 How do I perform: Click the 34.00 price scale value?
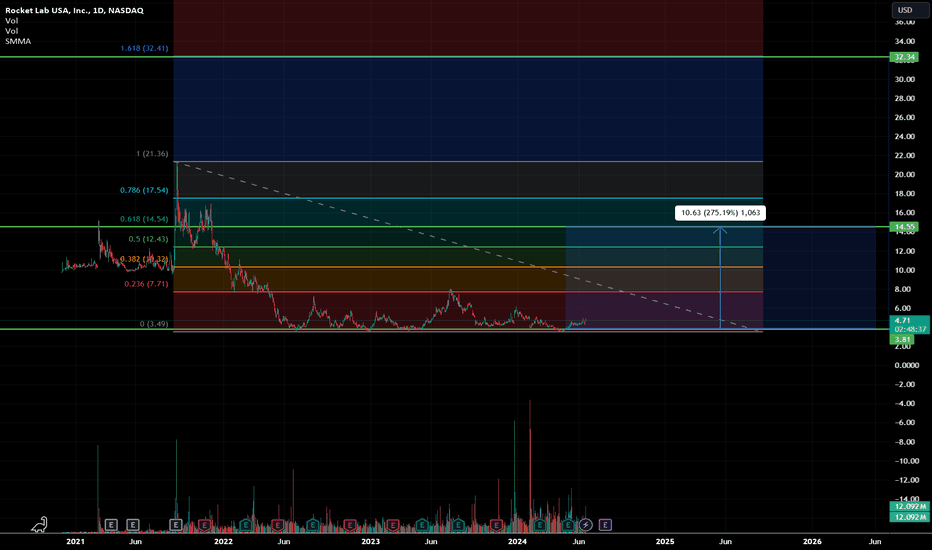click(x=905, y=41)
